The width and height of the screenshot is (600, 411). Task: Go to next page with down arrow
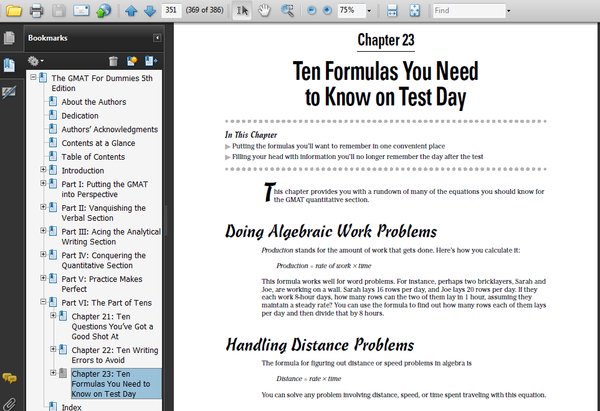pos(150,10)
